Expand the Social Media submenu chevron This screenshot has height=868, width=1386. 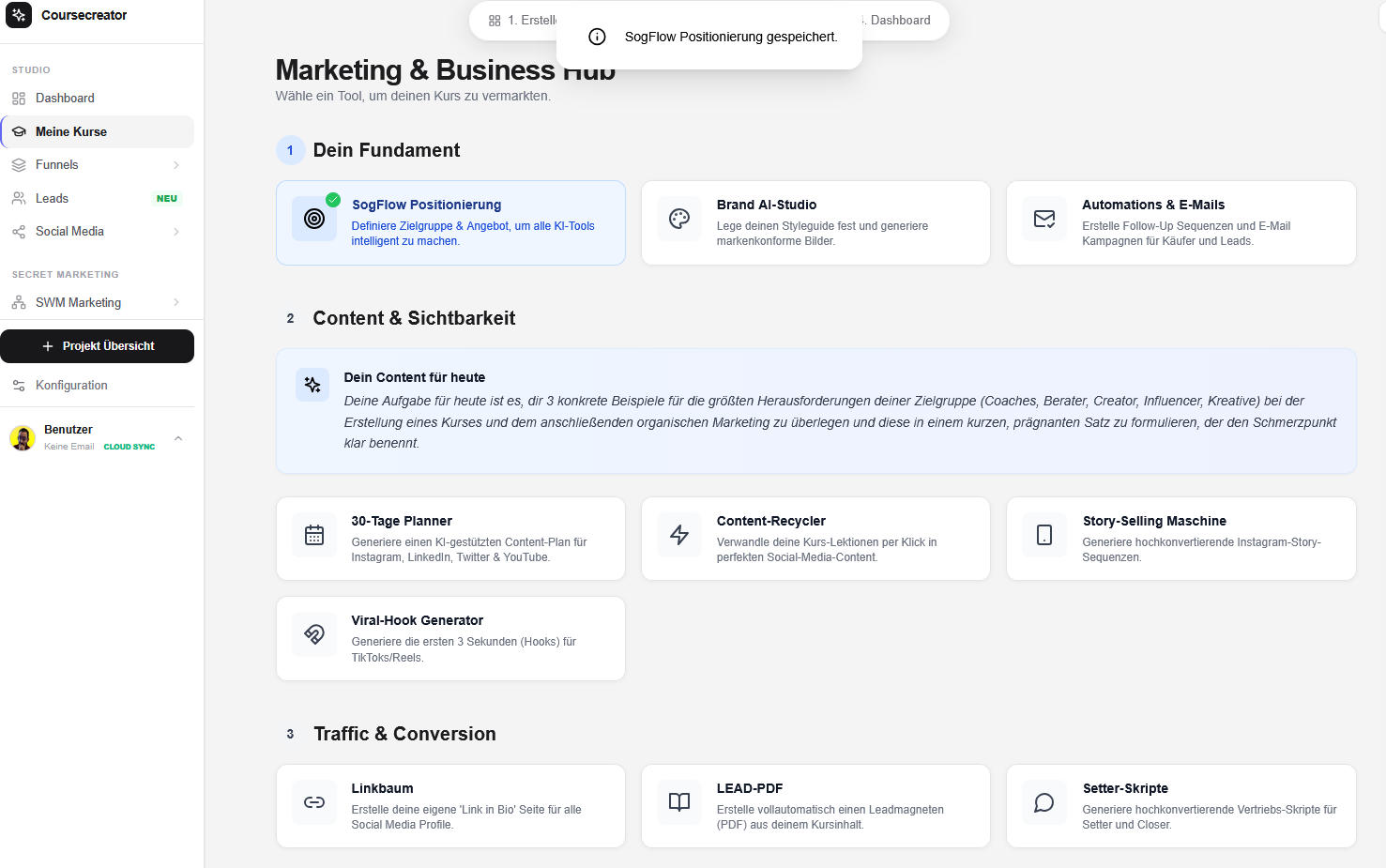point(176,232)
